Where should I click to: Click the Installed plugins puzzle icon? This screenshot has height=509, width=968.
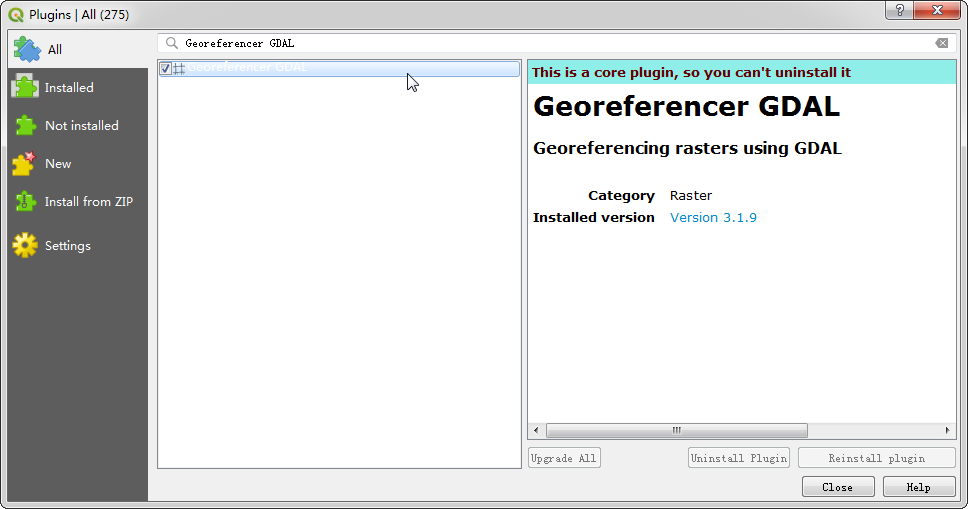click(25, 87)
